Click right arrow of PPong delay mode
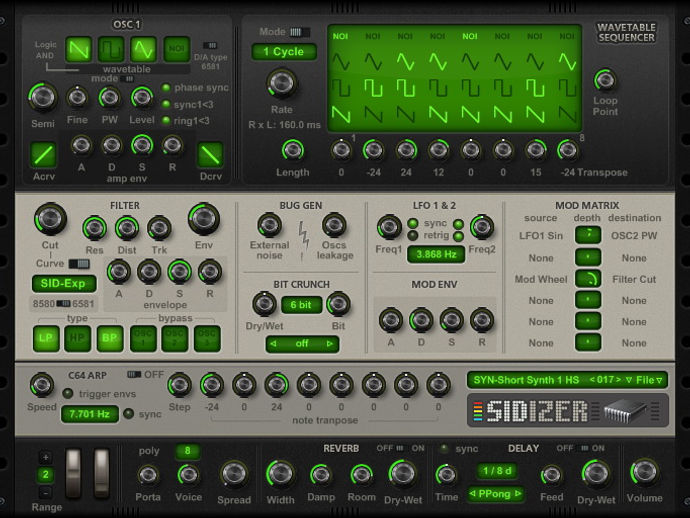The image size is (690, 518). coord(518,494)
